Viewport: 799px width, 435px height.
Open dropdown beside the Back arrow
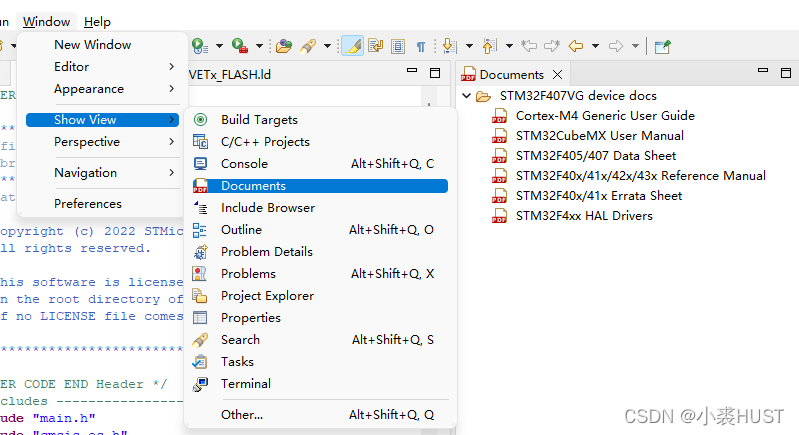(x=595, y=46)
